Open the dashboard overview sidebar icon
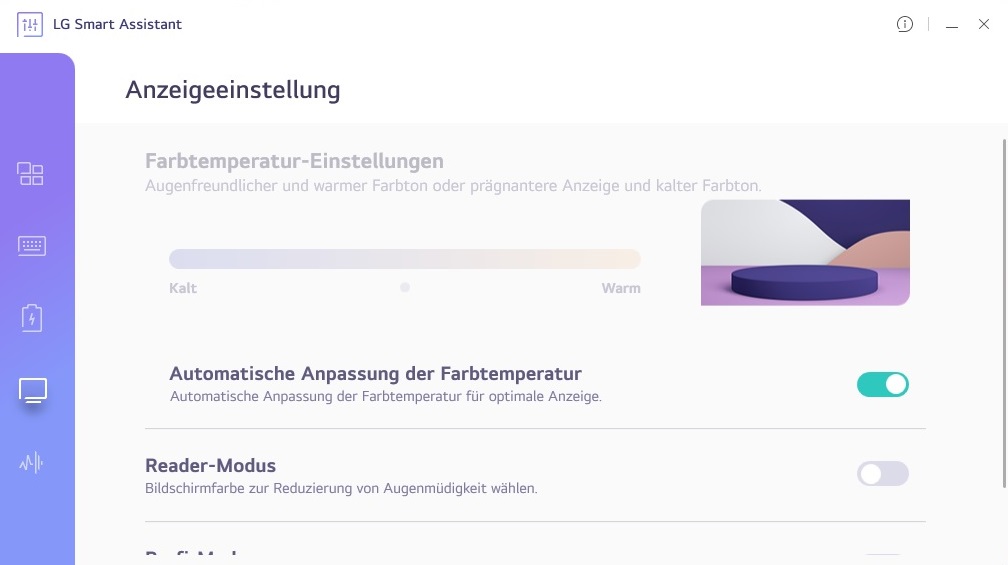The width and height of the screenshot is (1008, 565). pyautogui.click(x=31, y=174)
